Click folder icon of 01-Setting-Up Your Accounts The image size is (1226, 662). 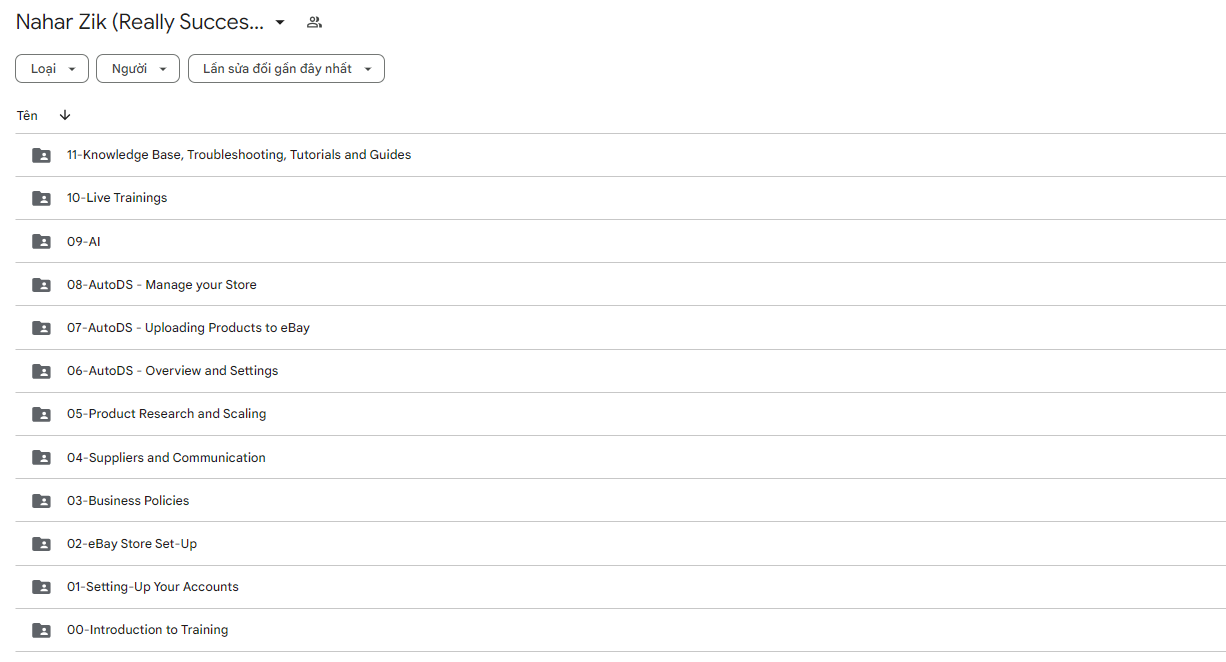coord(41,587)
